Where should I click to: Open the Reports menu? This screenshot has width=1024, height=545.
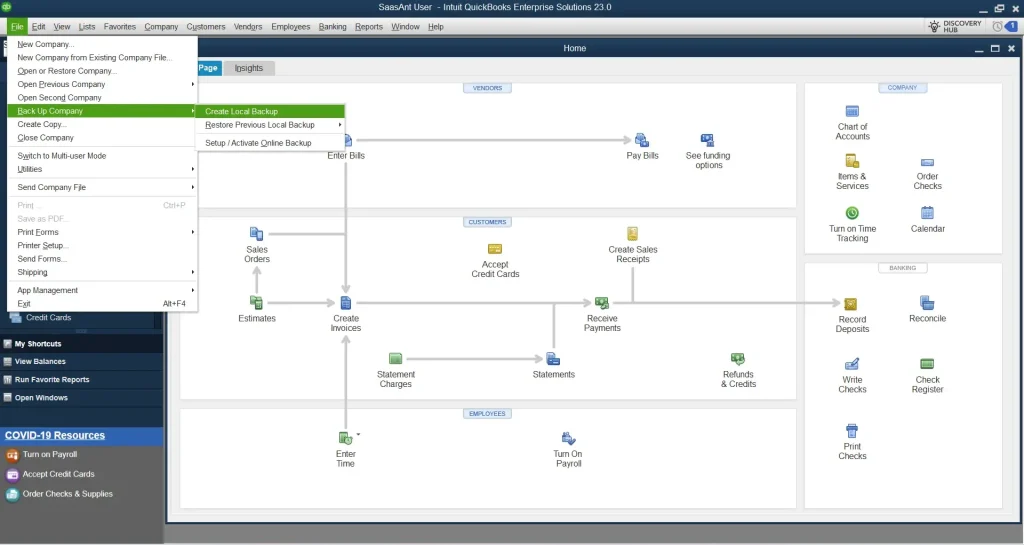pyautogui.click(x=368, y=27)
